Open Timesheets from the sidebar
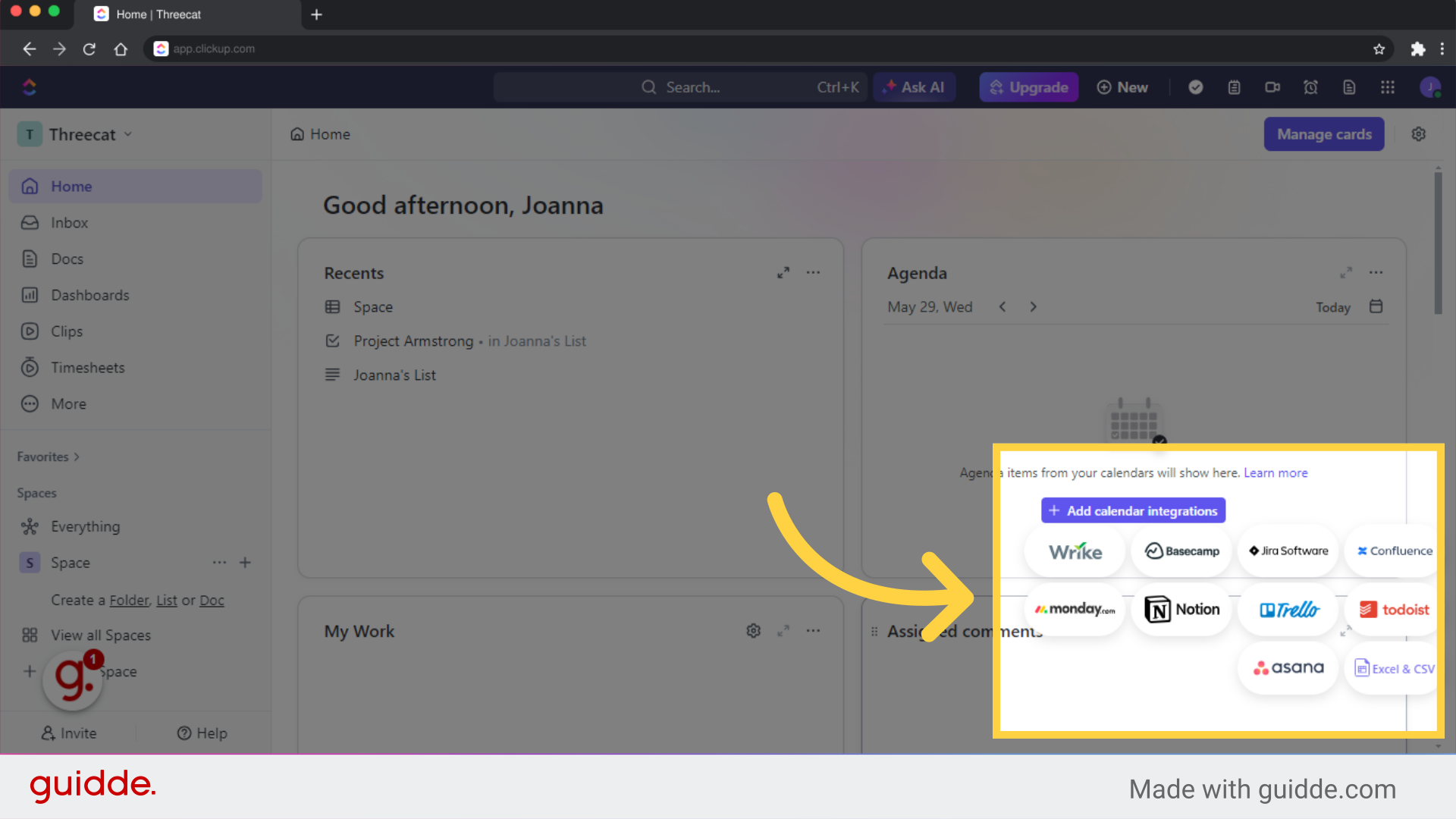 (87, 367)
